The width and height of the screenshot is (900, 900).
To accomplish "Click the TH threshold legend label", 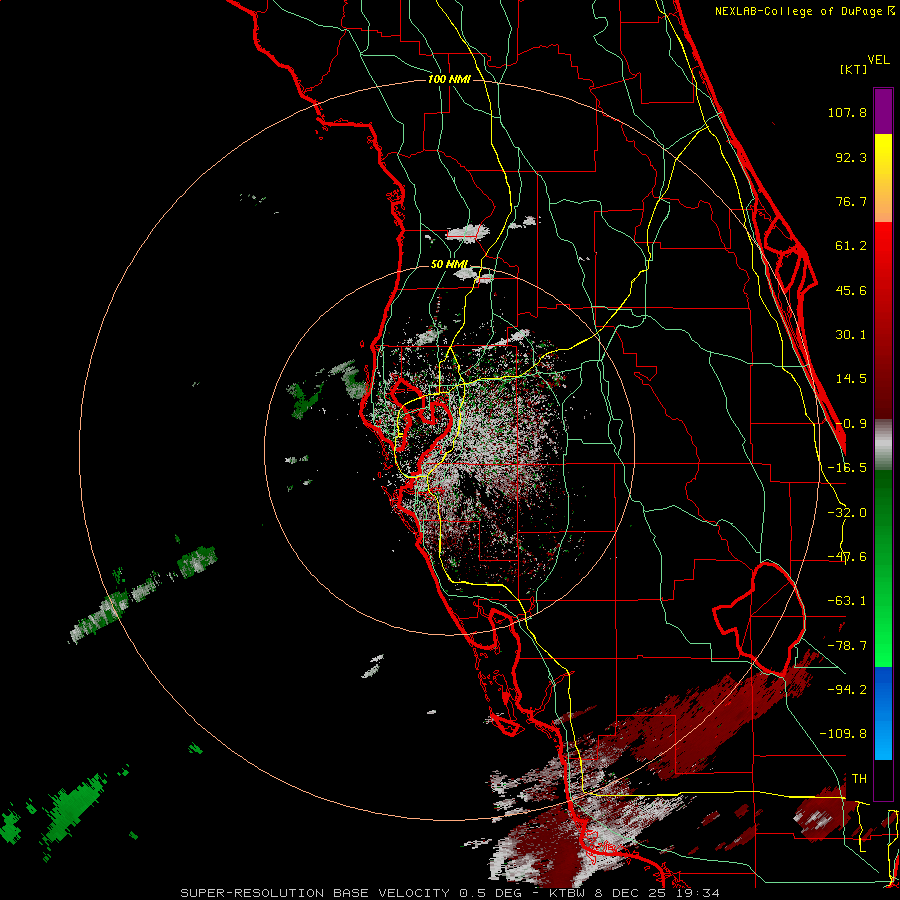I will pyautogui.click(x=859, y=778).
